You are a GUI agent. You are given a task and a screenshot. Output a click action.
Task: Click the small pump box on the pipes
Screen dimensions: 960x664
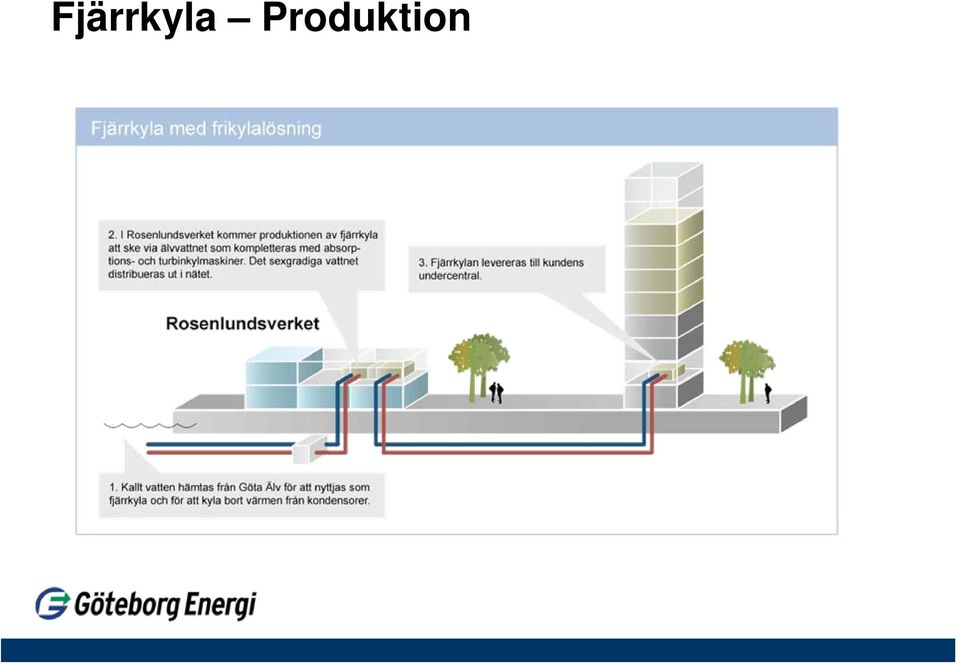[310, 449]
